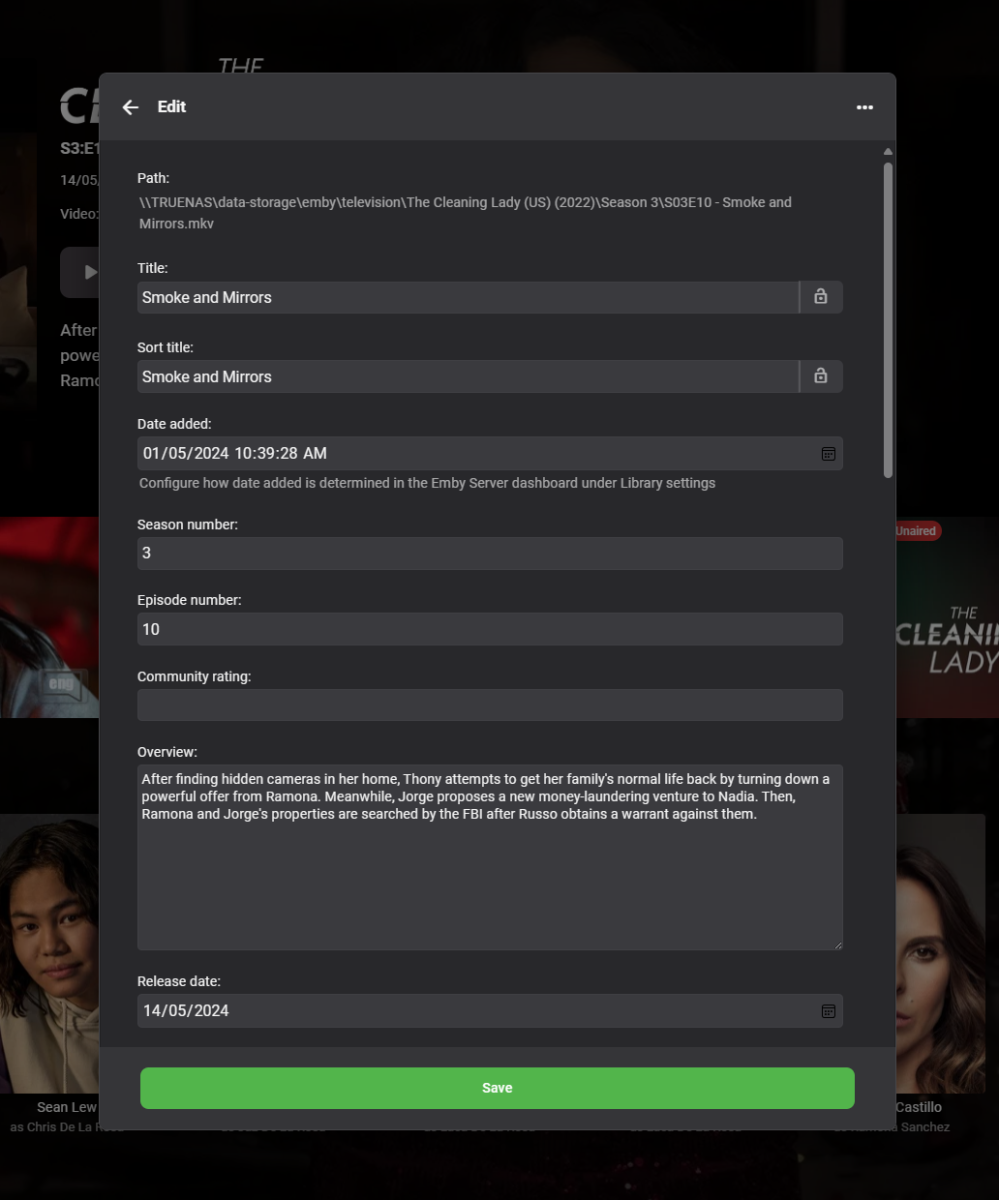This screenshot has width=999, height=1200.
Task: Lock the Sort title field
Action: [x=820, y=376]
